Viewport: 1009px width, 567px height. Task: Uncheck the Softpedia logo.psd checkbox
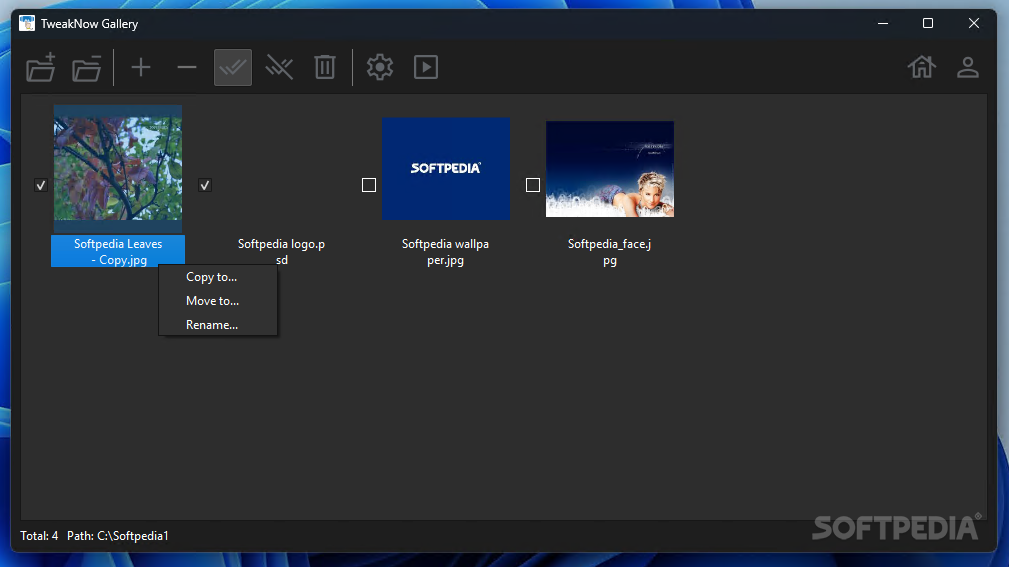pyautogui.click(x=205, y=185)
